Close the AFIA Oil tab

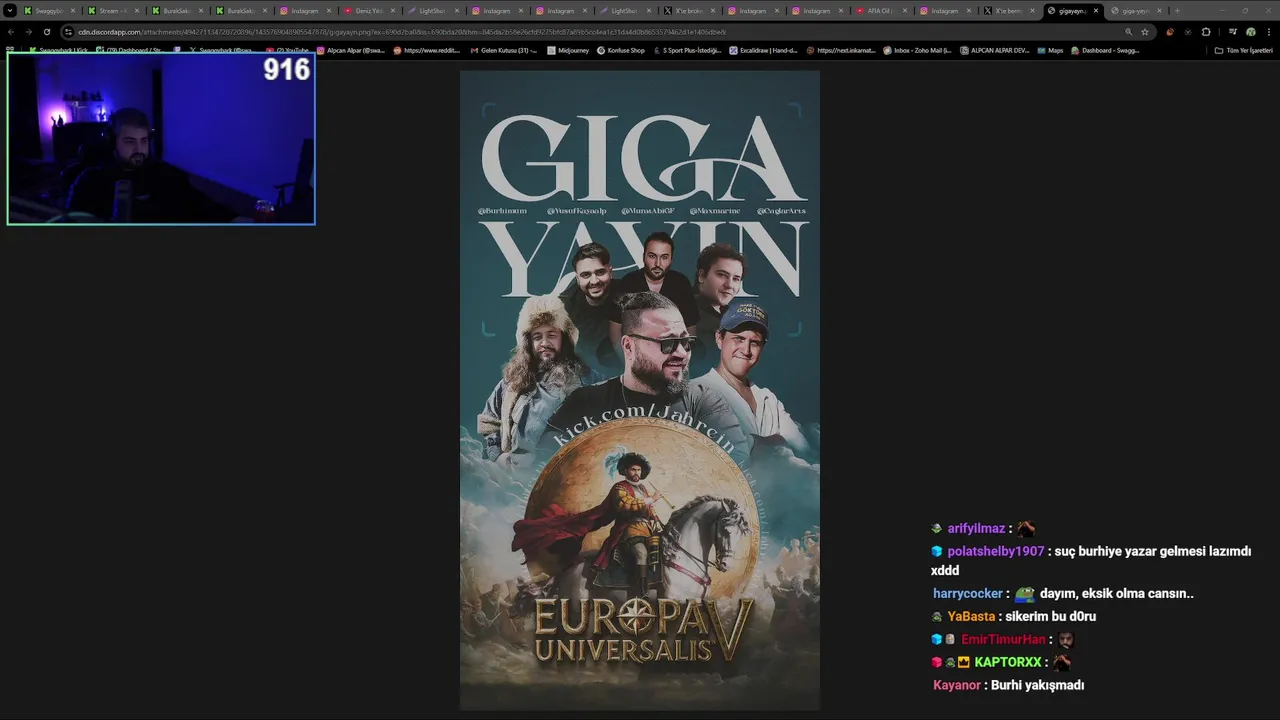point(905,11)
